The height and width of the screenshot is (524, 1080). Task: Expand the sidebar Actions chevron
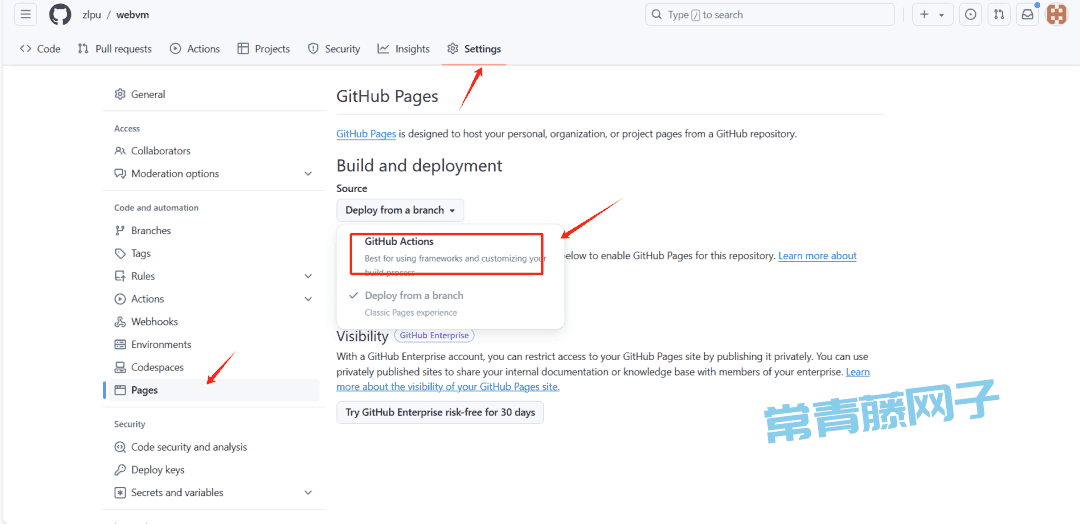tap(308, 299)
